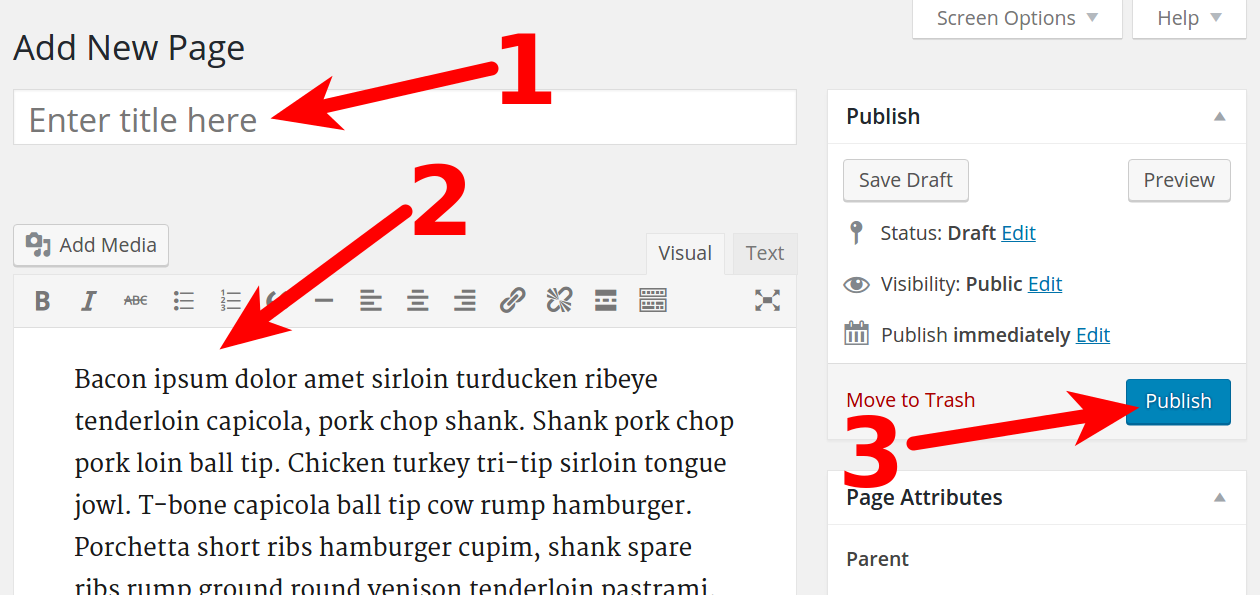
Task: Click the eye icon beside Visibility
Action: tap(856, 285)
